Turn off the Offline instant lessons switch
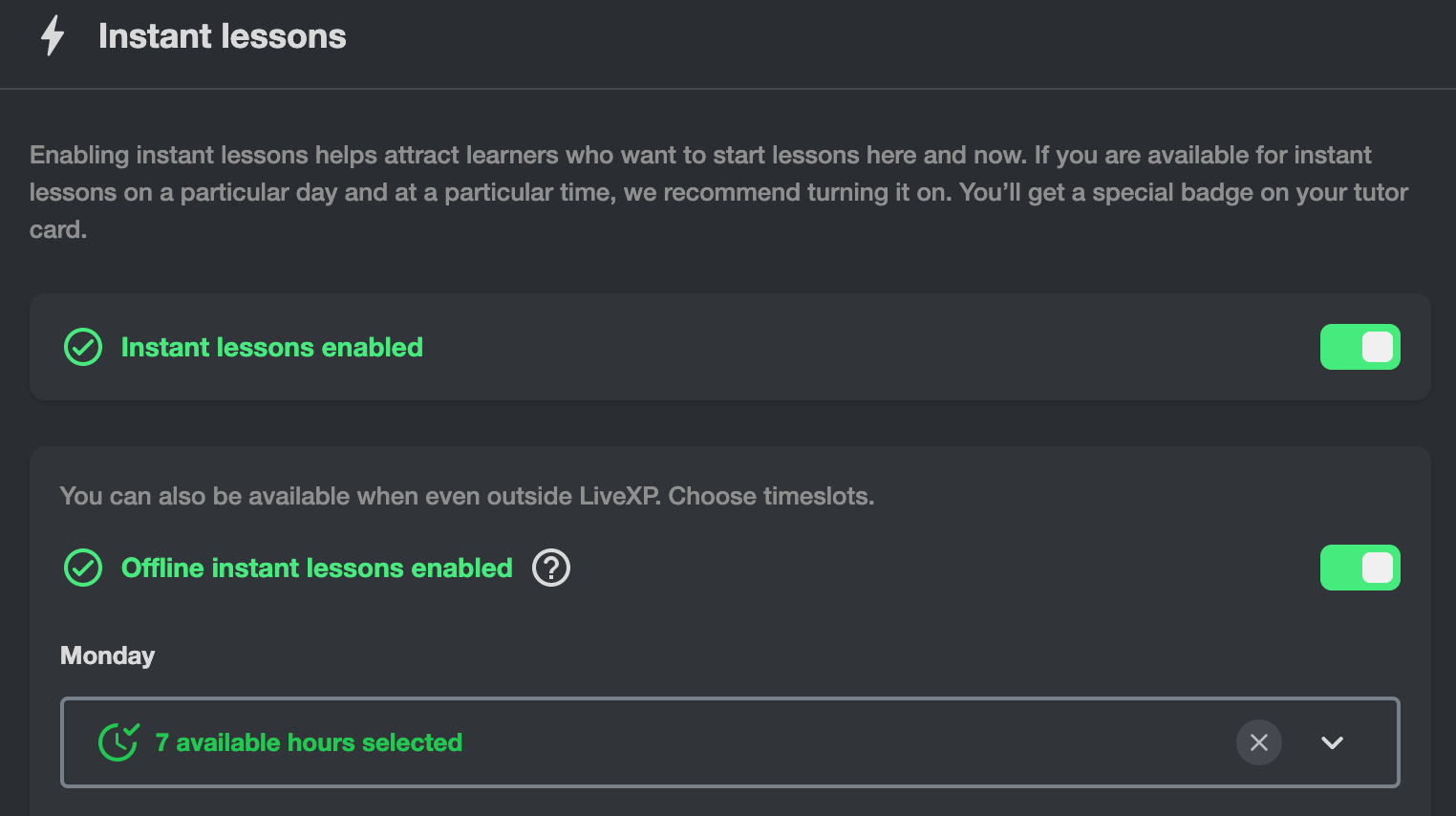This screenshot has height=816, width=1456. [x=1360, y=568]
